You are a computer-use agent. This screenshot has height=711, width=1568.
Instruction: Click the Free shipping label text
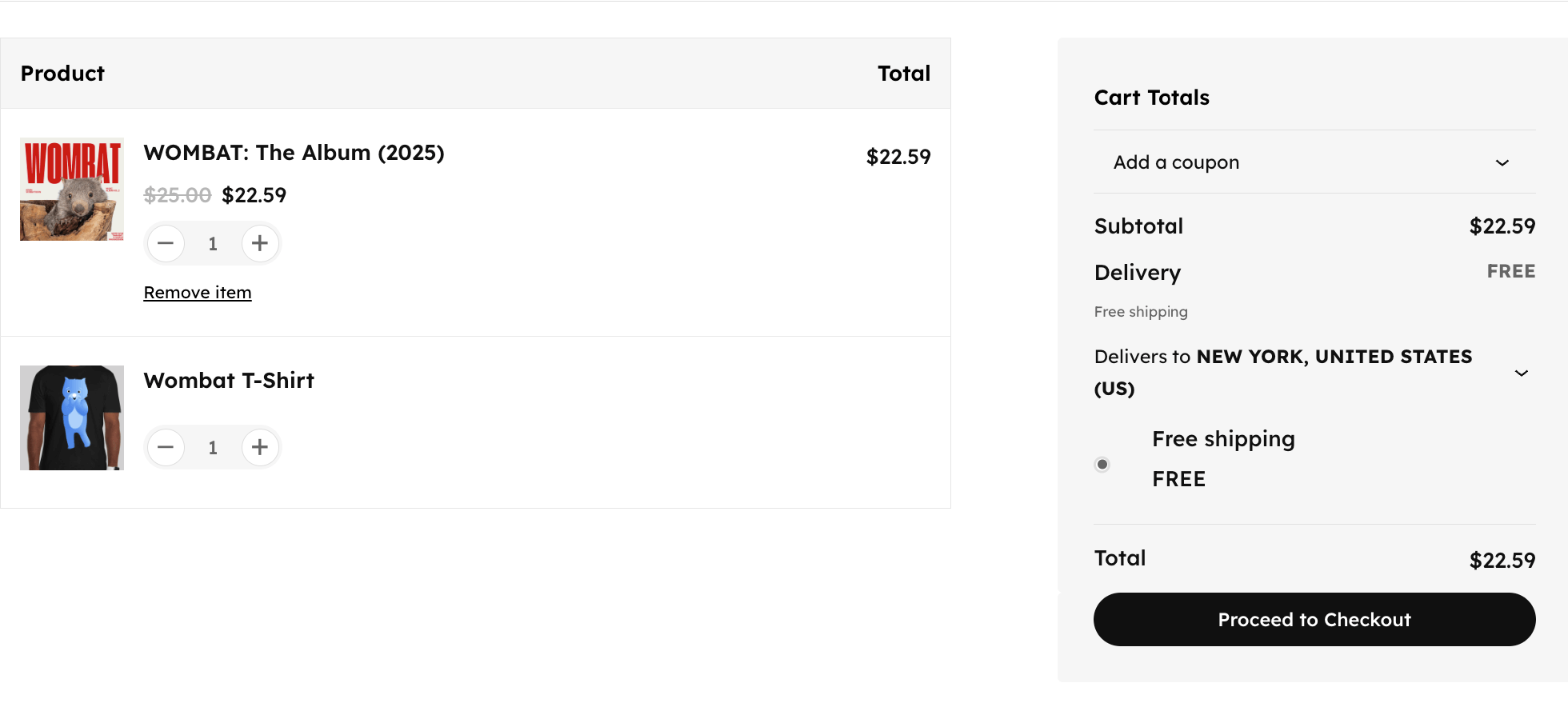coord(1223,439)
